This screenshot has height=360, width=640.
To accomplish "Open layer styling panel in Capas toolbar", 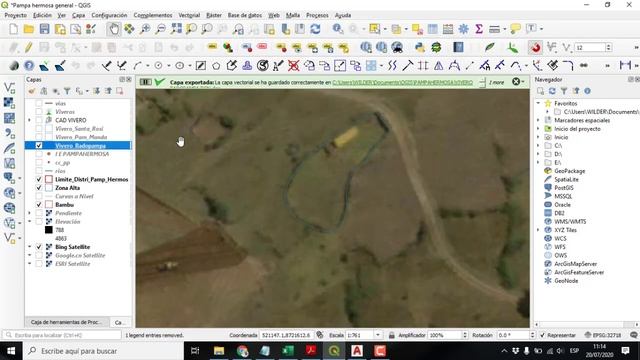I will click(x=32, y=91).
